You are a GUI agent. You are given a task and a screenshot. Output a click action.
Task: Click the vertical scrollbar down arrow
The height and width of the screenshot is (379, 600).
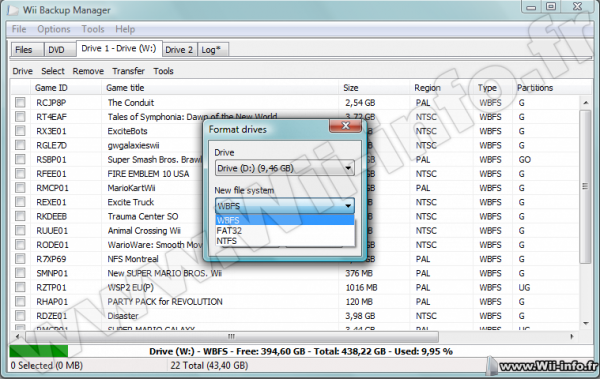(x=585, y=323)
